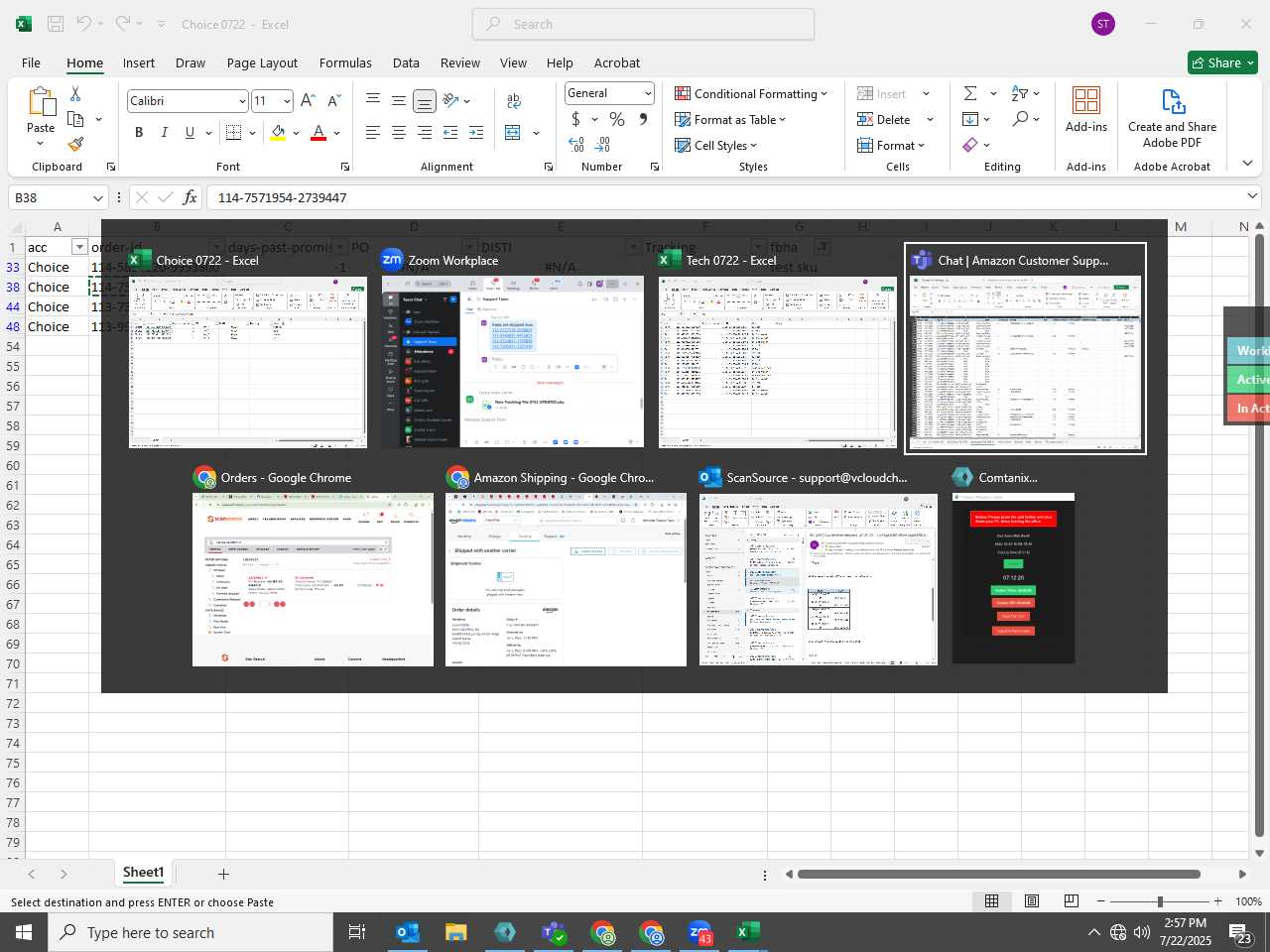
Task: Switch to Page Break Preview in status bar
Action: click(x=1072, y=901)
